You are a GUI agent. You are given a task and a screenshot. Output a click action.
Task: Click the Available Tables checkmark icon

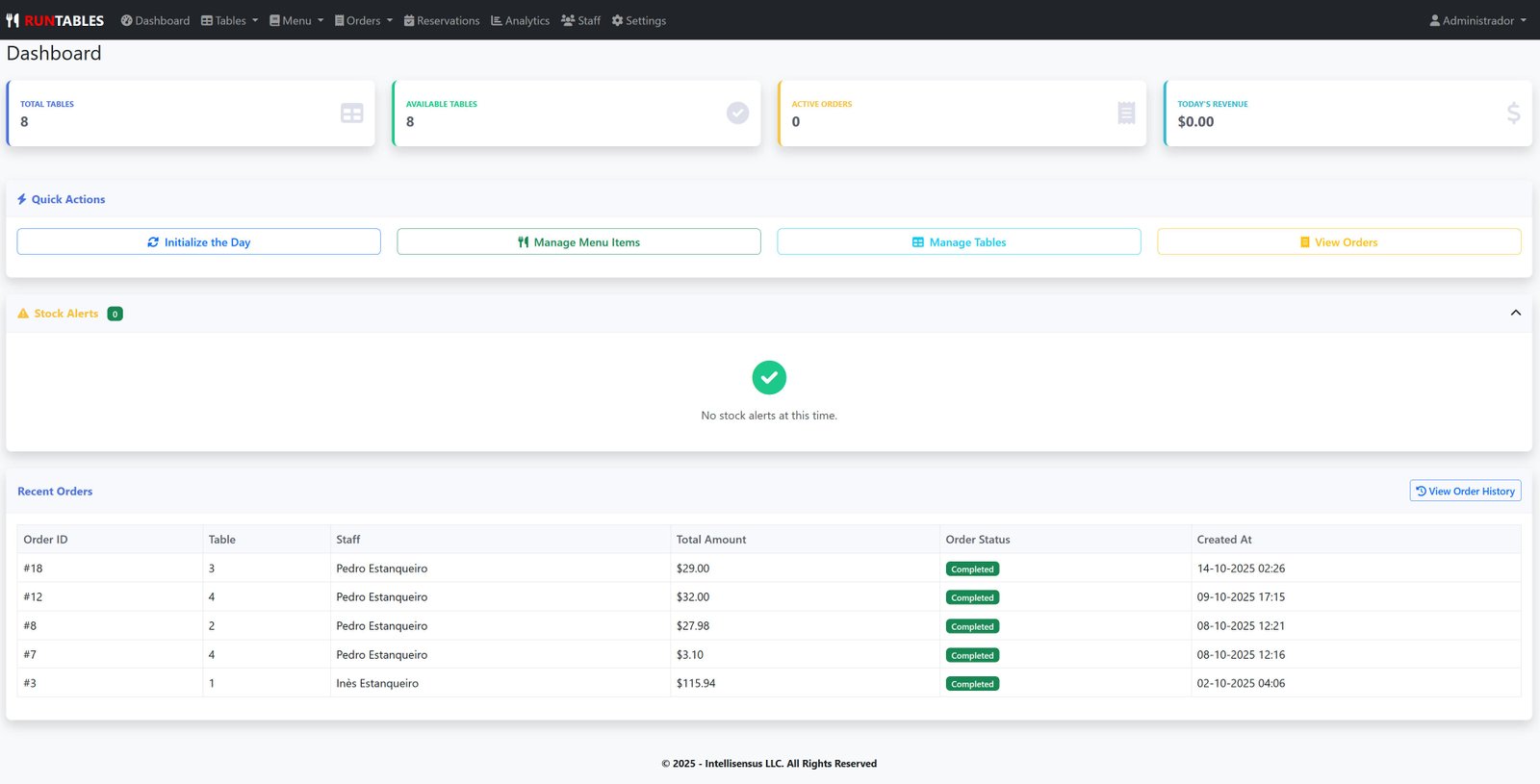coord(737,114)
